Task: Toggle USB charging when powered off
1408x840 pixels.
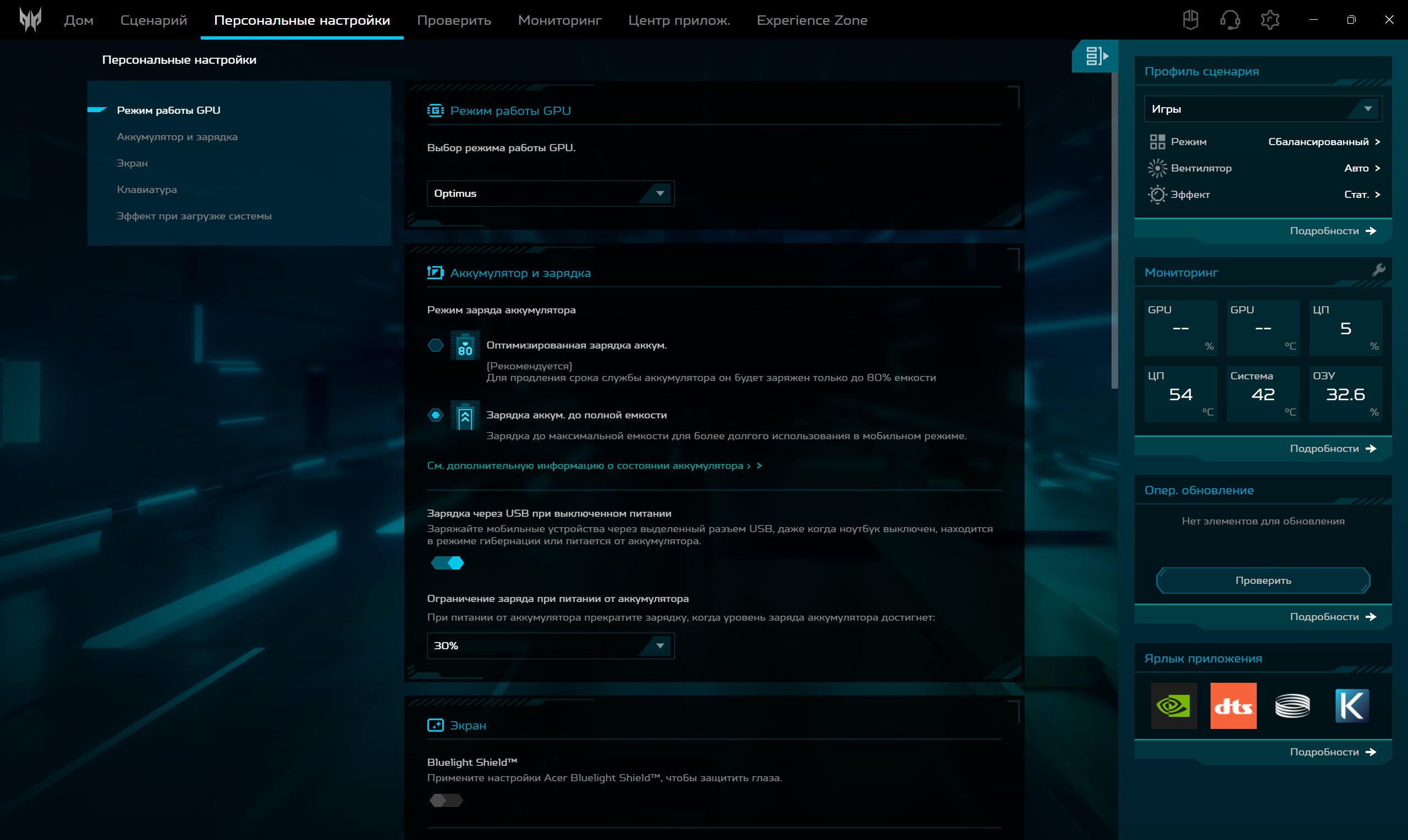Action: (447, 563)
